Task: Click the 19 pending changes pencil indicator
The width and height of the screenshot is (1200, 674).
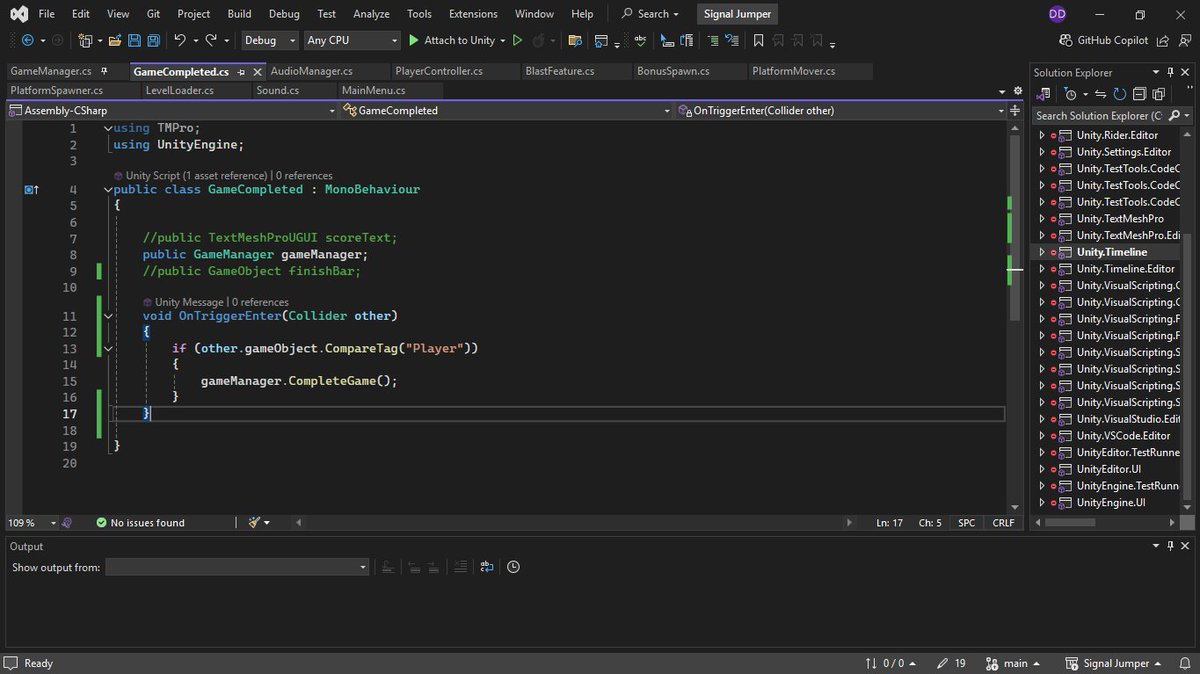Action: 952,663
